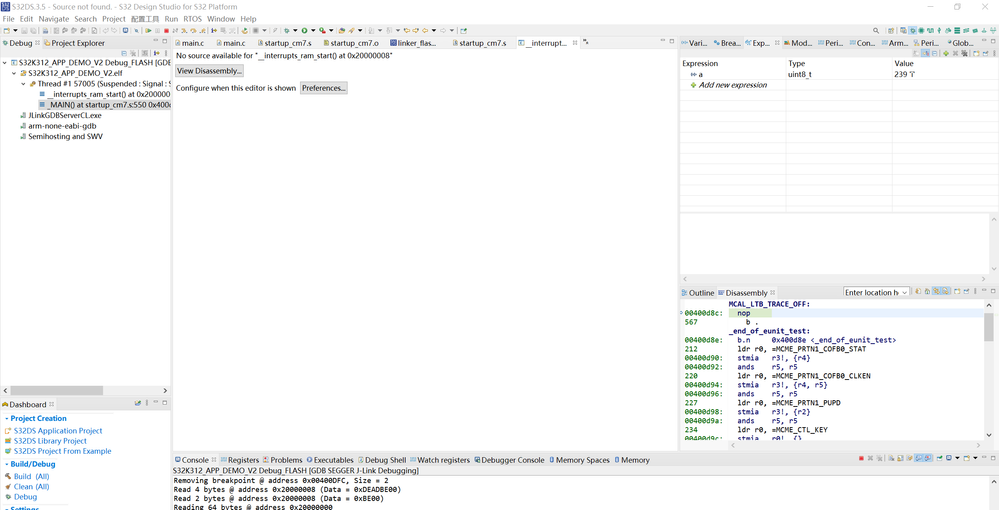Image resolution: width=999 pixels, height=510 pixels.
Task: Click Go to Program Counter home icon in Disassembly
Action: [x=927, y=291]
